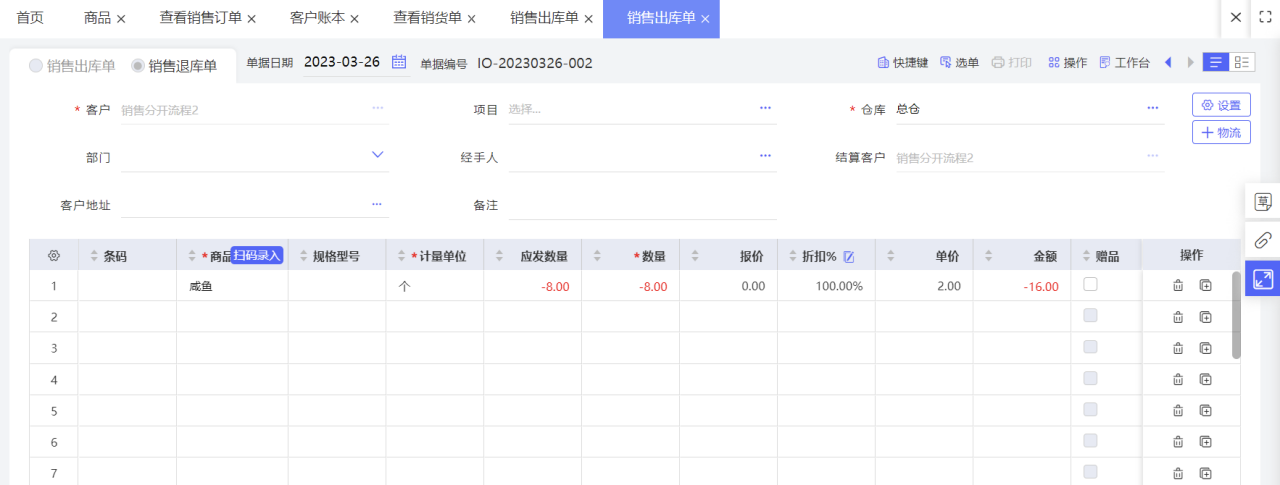
Task: Check the 赠品 checkbox in row 5
Action: pyautogui.click(x=1090, y=409)
